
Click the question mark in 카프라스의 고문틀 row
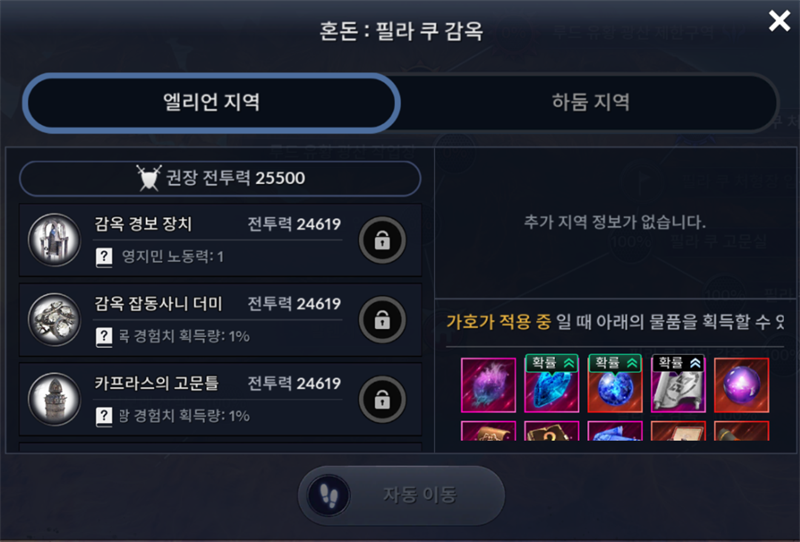coord(104,416)
